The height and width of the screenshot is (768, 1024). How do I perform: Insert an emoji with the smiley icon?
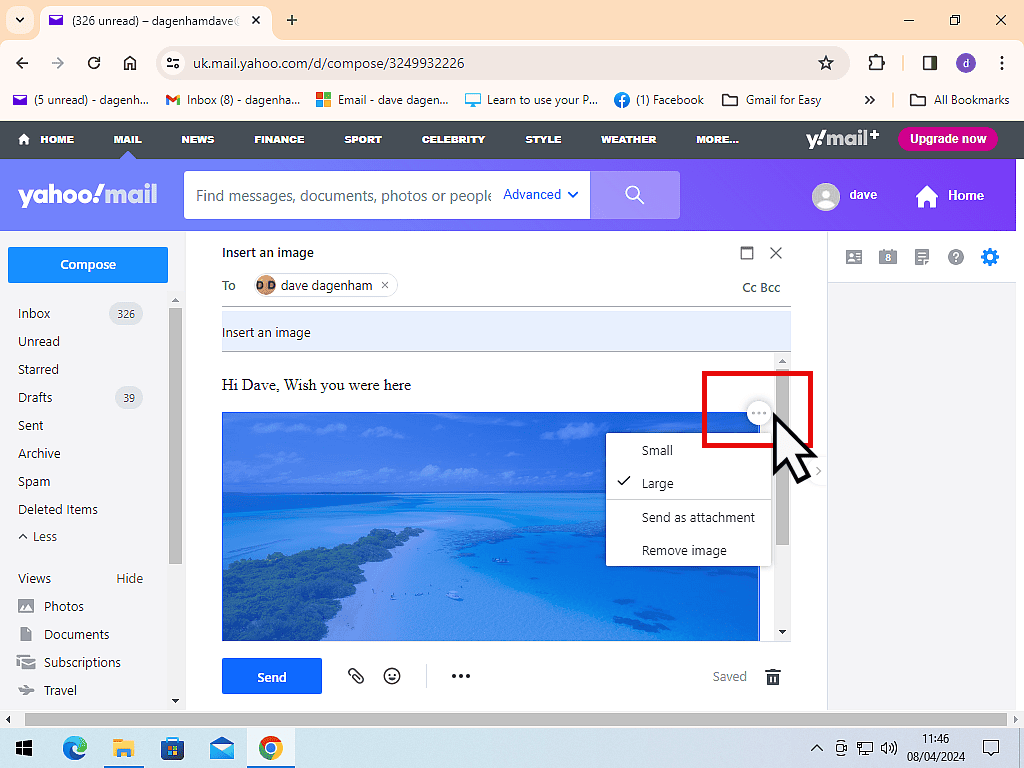392,676
